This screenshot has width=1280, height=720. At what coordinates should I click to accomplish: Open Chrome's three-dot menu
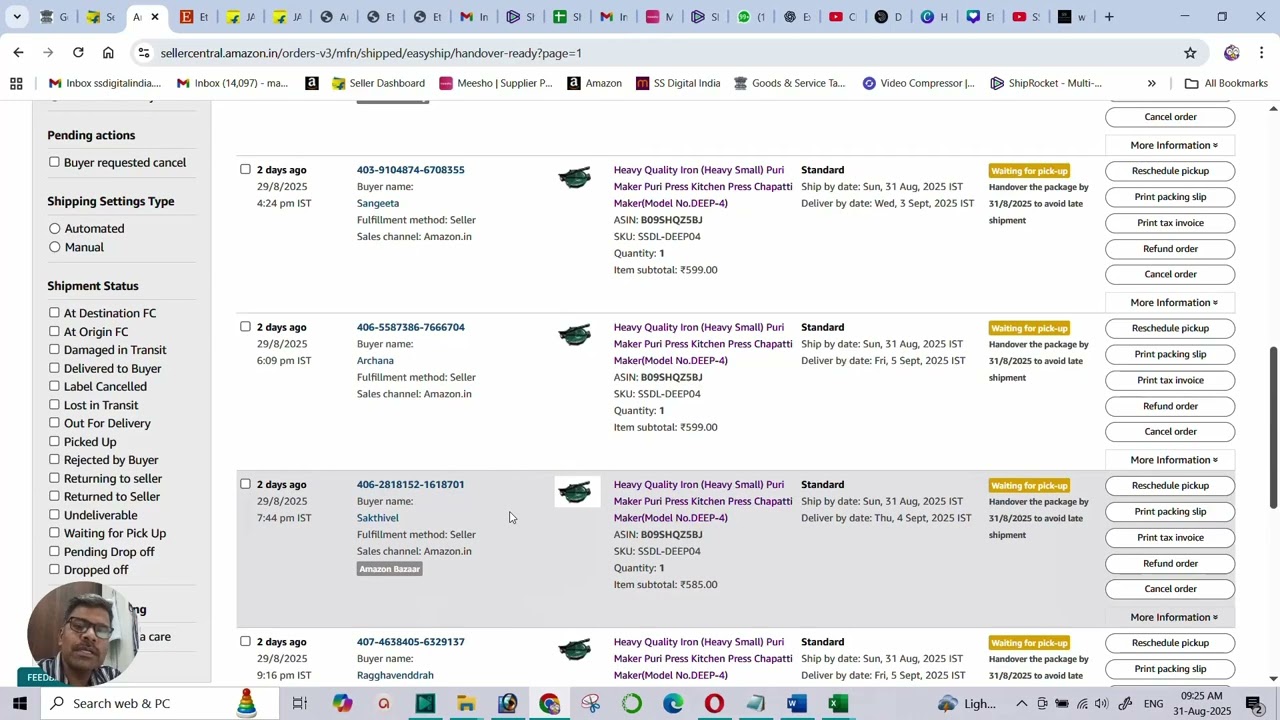pos(1261,53)
